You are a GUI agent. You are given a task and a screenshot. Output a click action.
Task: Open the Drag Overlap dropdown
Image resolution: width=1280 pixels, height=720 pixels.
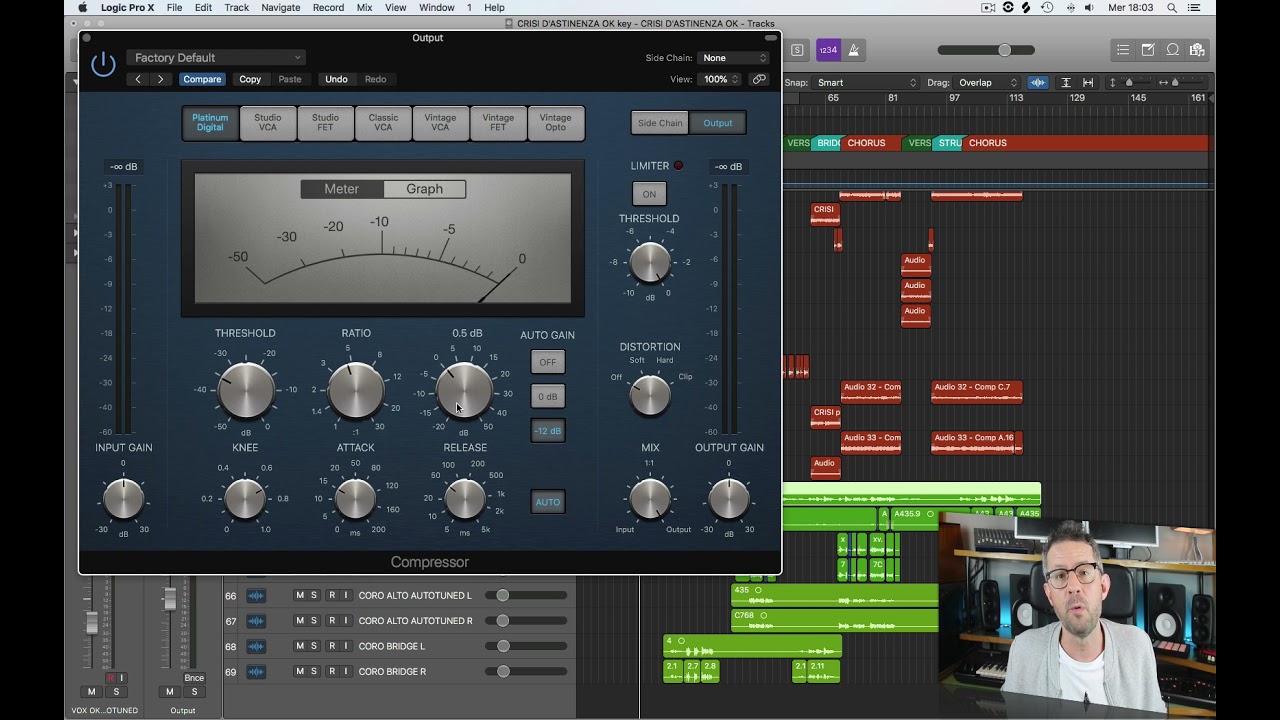(988, 83)
